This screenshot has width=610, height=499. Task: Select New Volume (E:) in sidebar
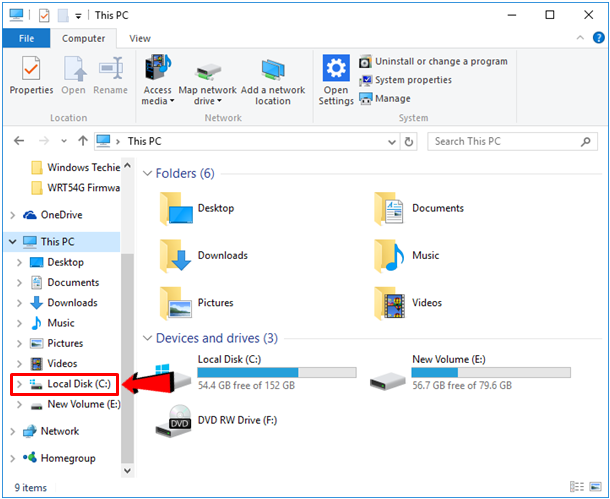(x=75, y=404)
